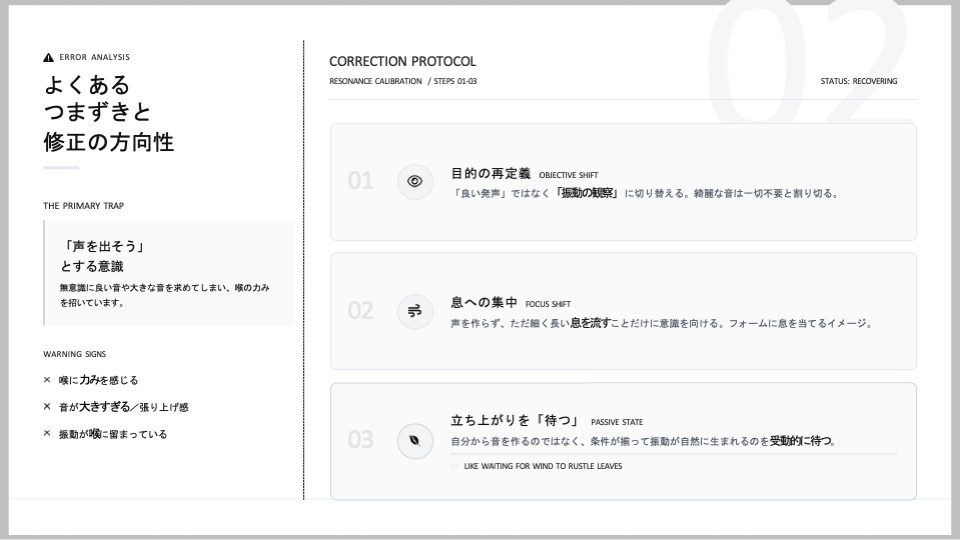Click the STATUS: RECOVERING label

click(x=858, y=81)
